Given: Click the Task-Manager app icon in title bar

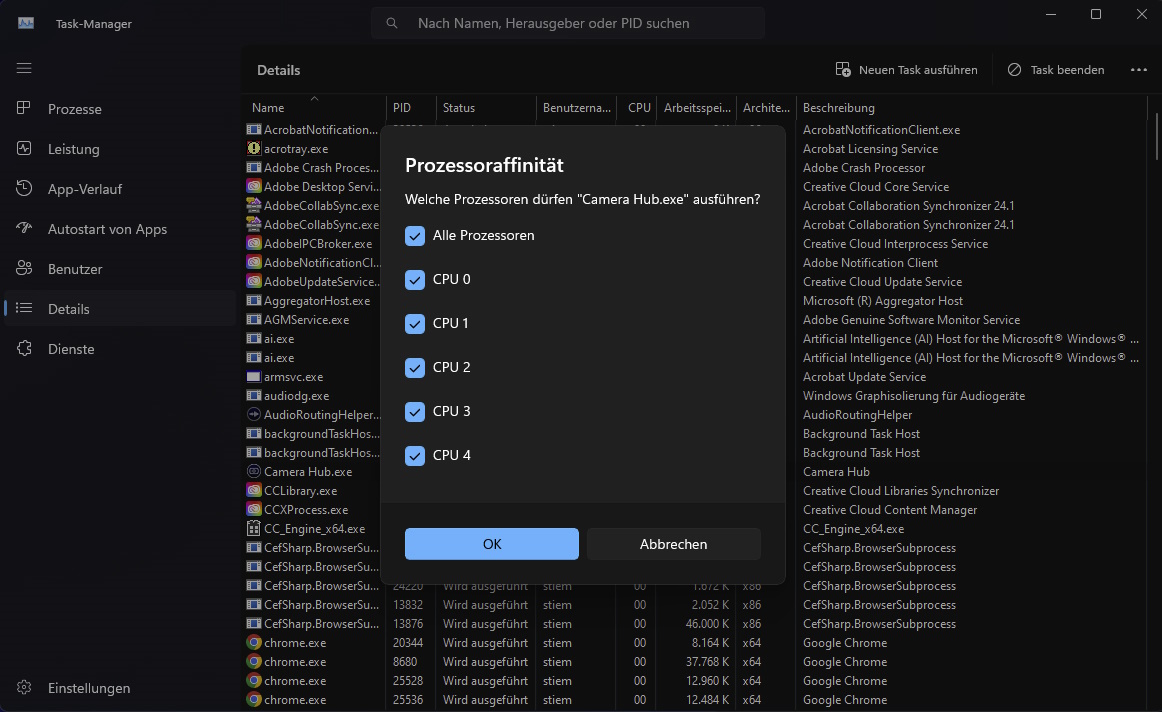Looking at the screenshot, I should pos(26,23).
